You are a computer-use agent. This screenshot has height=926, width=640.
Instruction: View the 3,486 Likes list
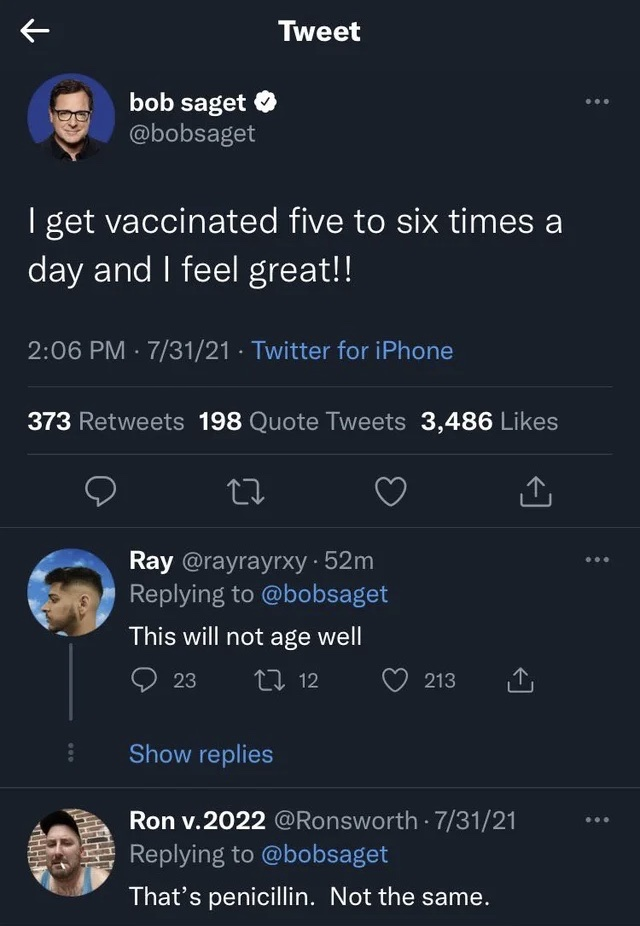point(489,421)
